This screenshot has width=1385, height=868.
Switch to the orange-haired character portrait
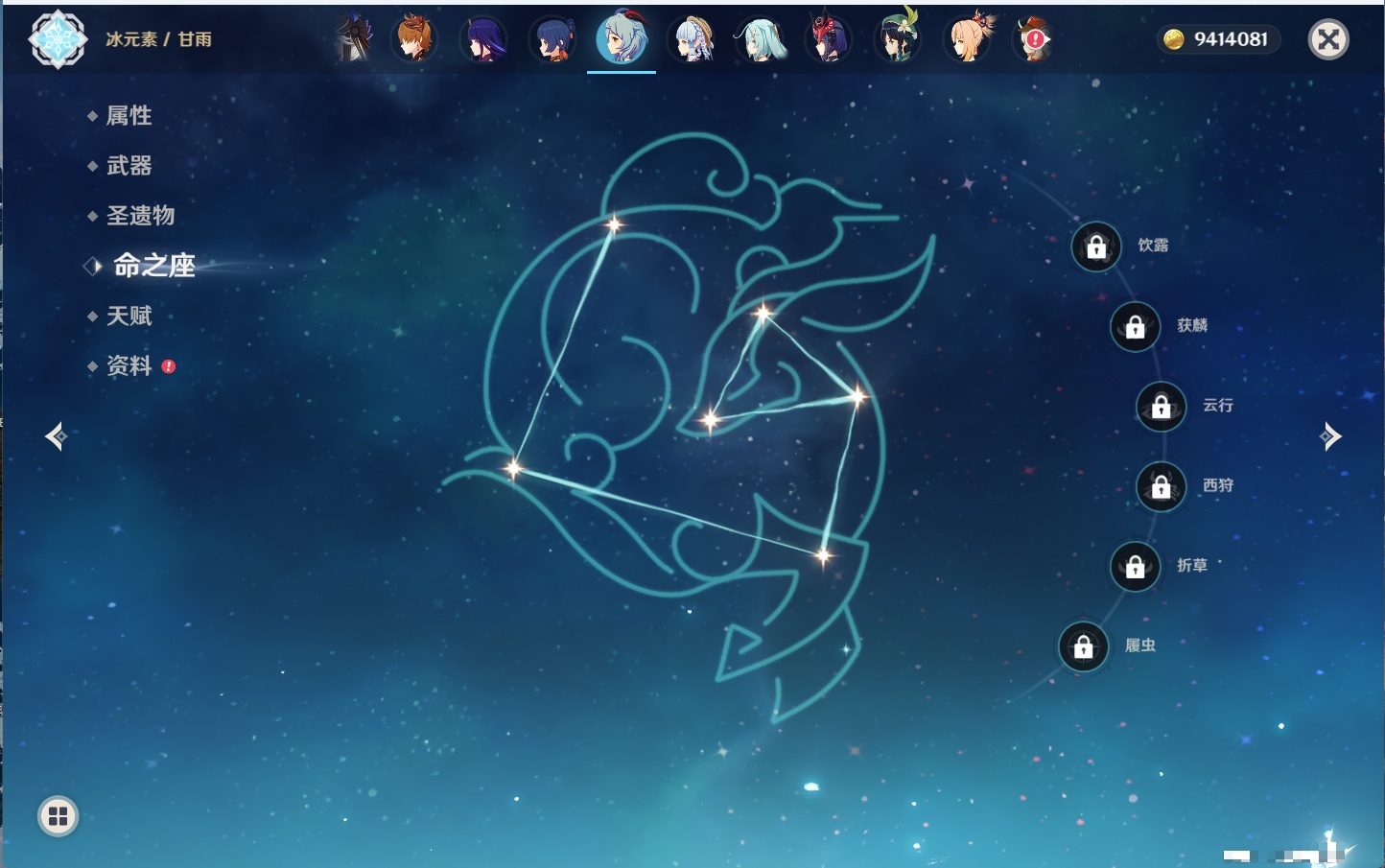tap(414, 39)
